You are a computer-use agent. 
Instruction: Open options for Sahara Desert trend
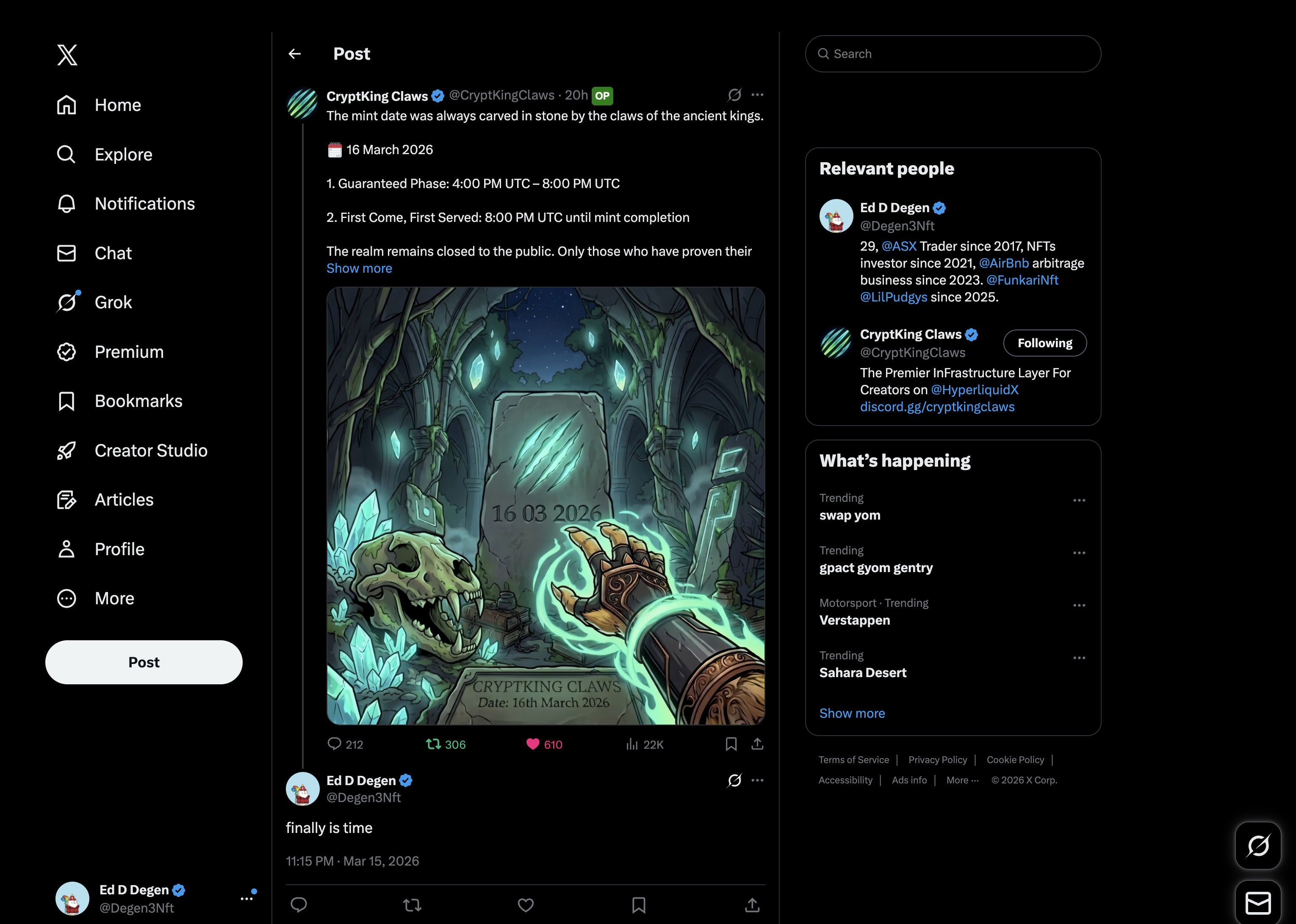(x=1079, y=658)
